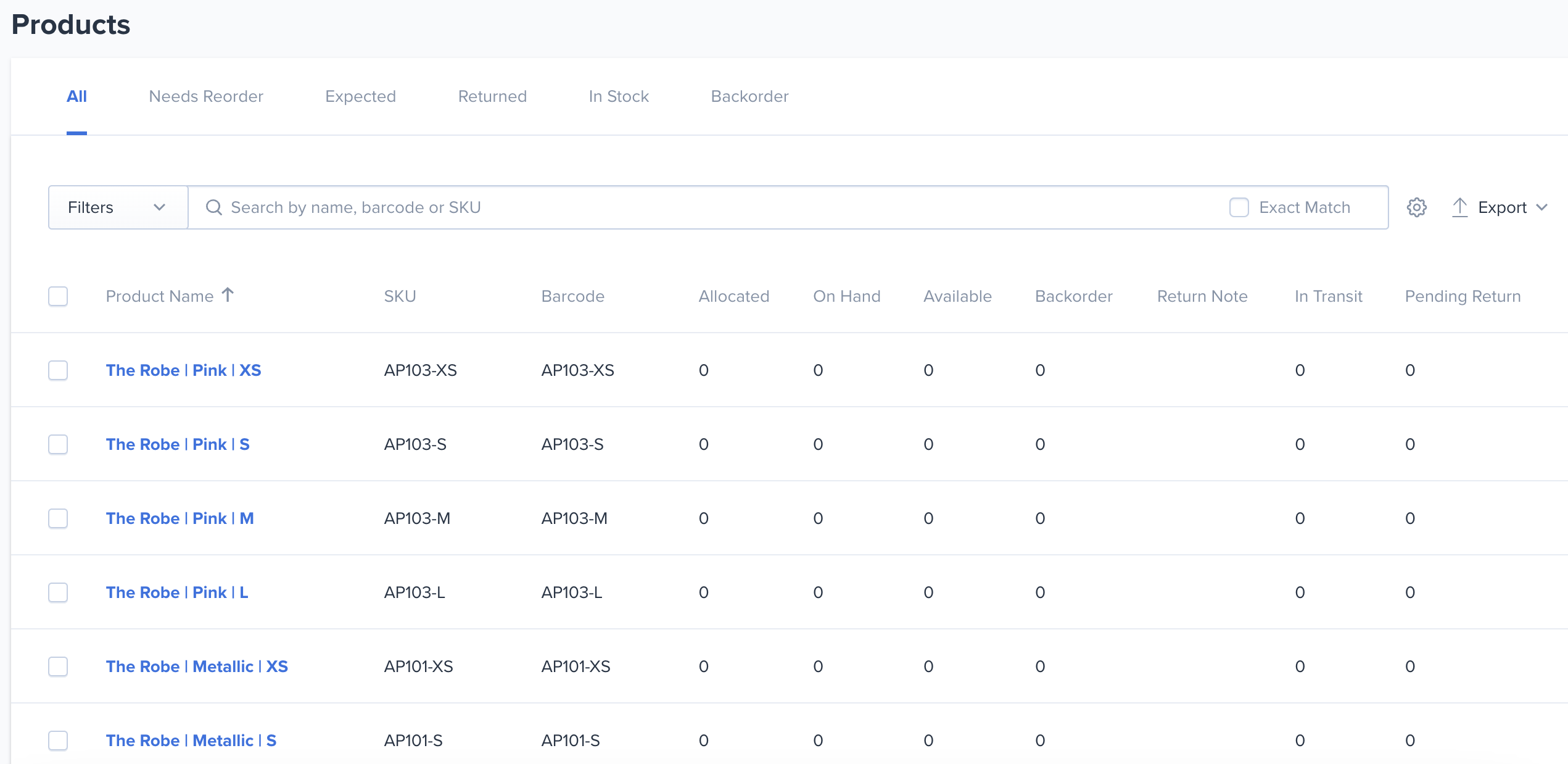Viewport: 1568px width, 764px height.
Task: Click the Barcode cell AP101-S
Action: [570, 741]
